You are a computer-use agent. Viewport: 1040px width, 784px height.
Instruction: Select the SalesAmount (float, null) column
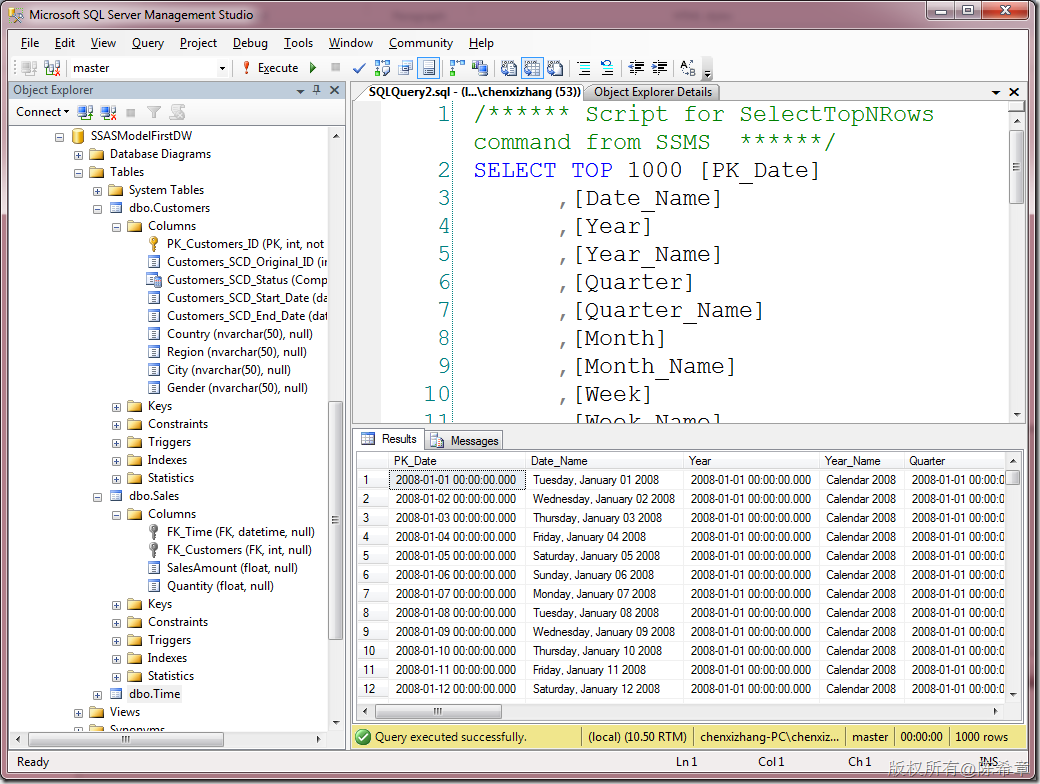[x=232, y=568]
